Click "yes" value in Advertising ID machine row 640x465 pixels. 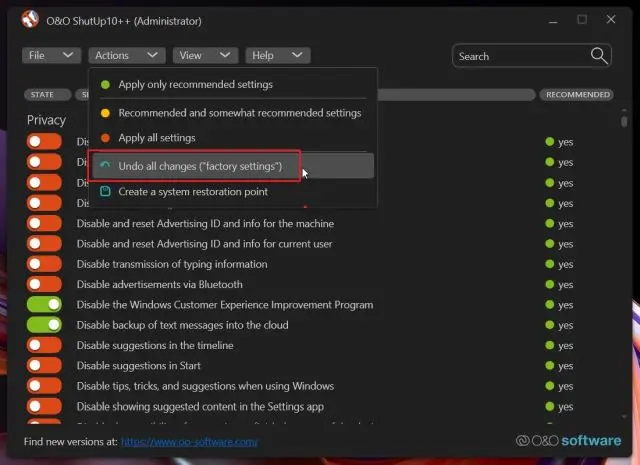[566, 224]
